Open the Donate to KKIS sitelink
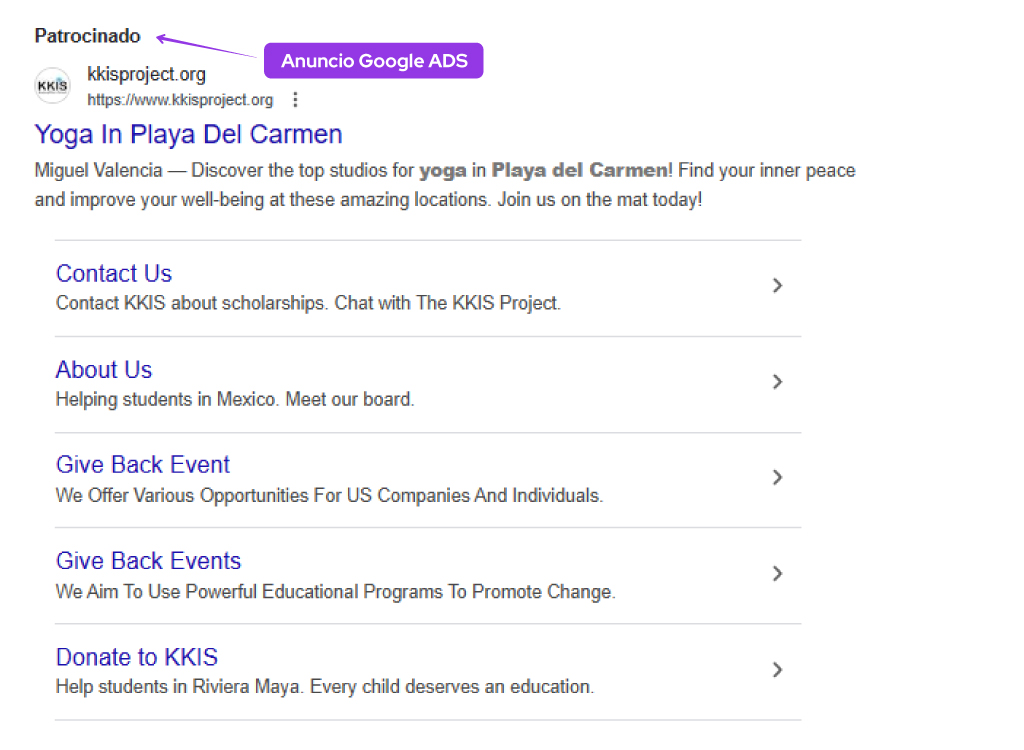The width and height of the screenshot is (1024, 750). (136, 657)
